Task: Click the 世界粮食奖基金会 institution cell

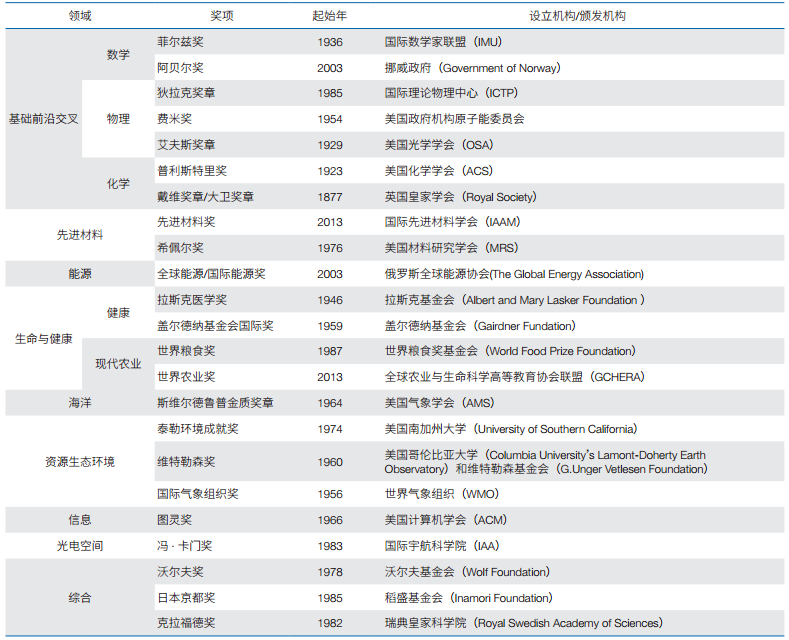Action: point(510,351)
